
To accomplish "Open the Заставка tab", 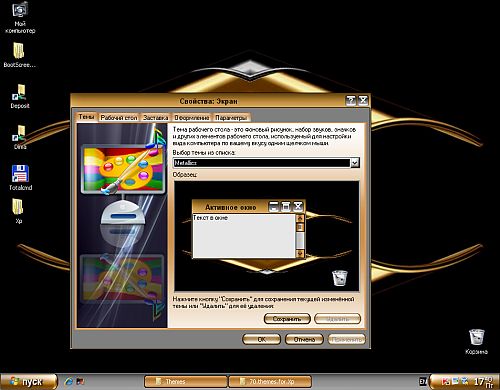I will click(x=155, y=118).
